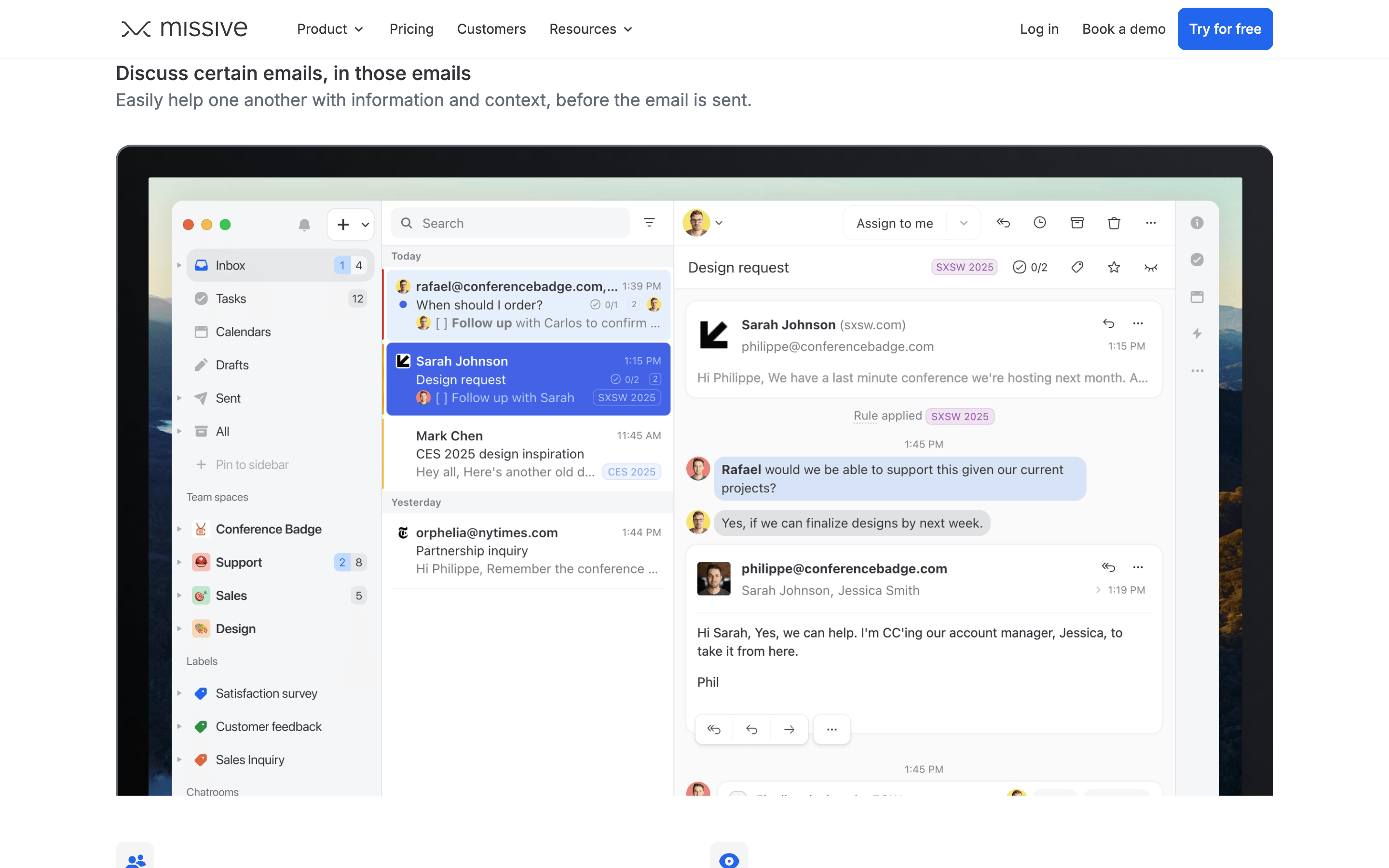
Task: Open the Assign to me dropdown arrow
Action: (963, 223)
